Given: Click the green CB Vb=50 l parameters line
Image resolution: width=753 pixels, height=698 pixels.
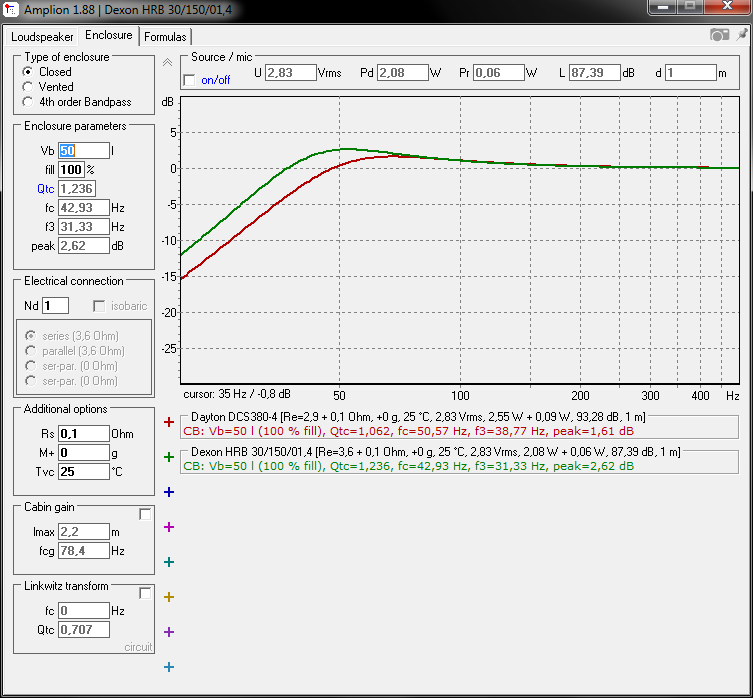Looking at the screenshot, I should click(409, 466).
